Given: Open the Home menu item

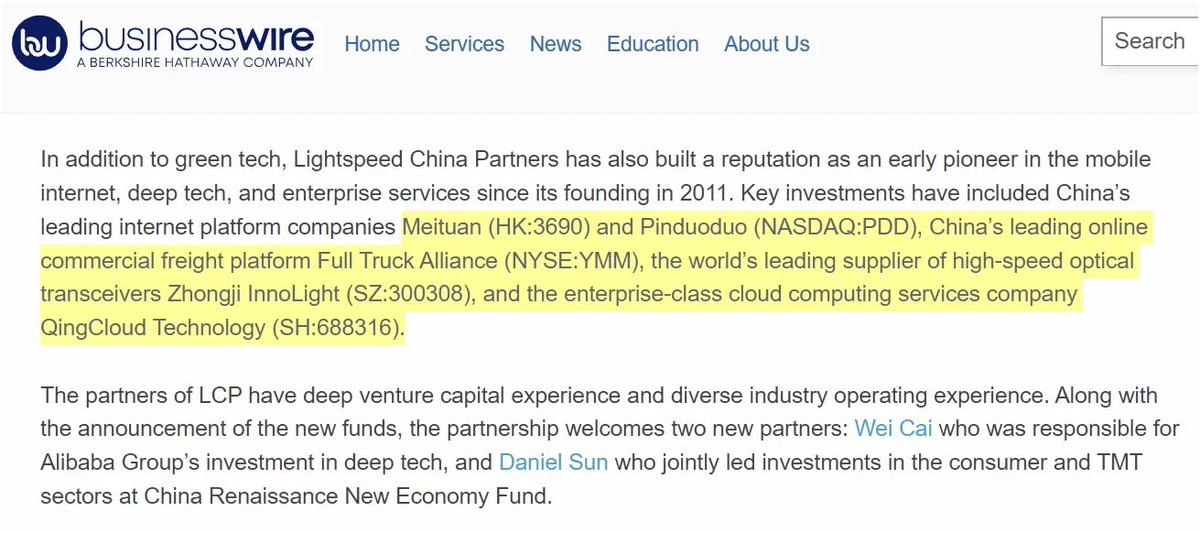Looking at the screenshot, I should coord(372,44).
